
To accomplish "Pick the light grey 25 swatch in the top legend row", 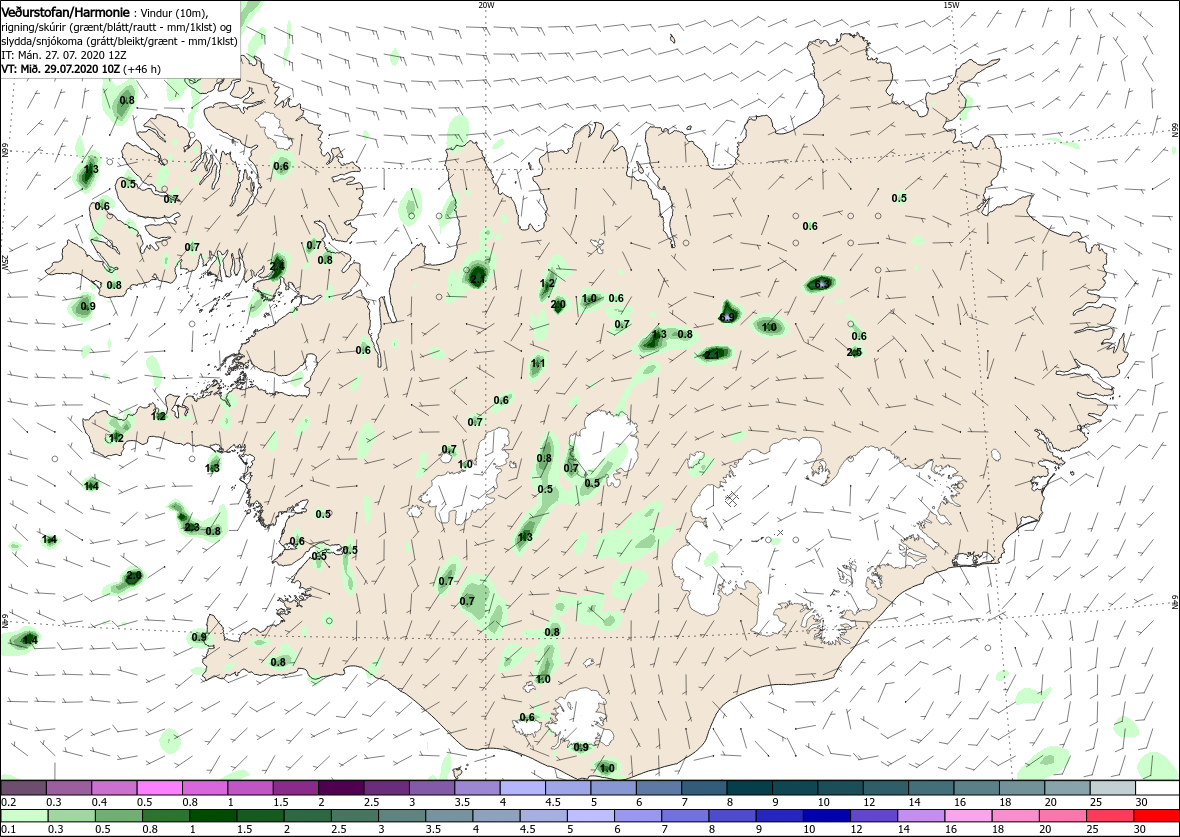I will 1112,787.
